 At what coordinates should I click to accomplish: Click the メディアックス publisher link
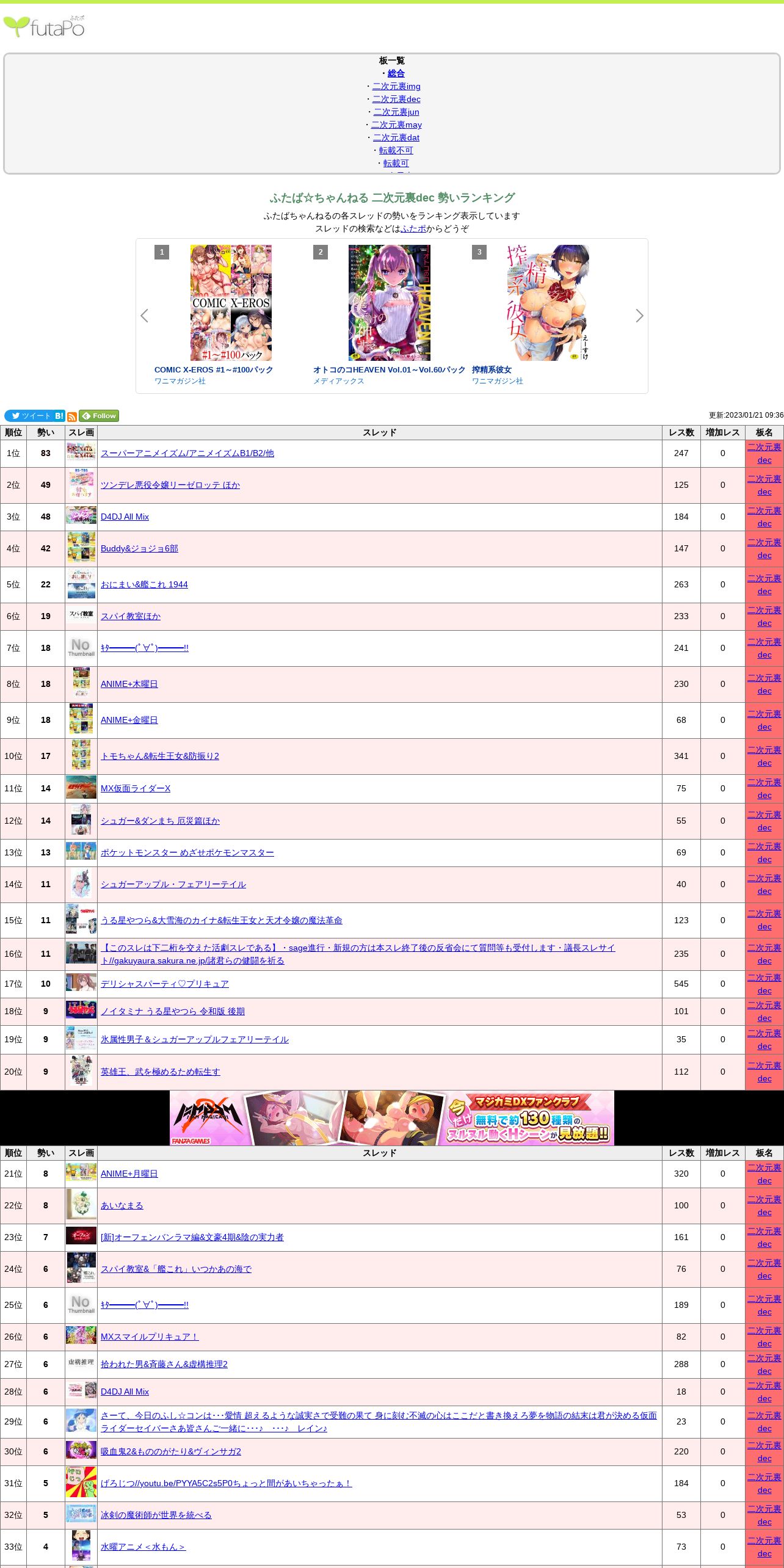point(338,381)
